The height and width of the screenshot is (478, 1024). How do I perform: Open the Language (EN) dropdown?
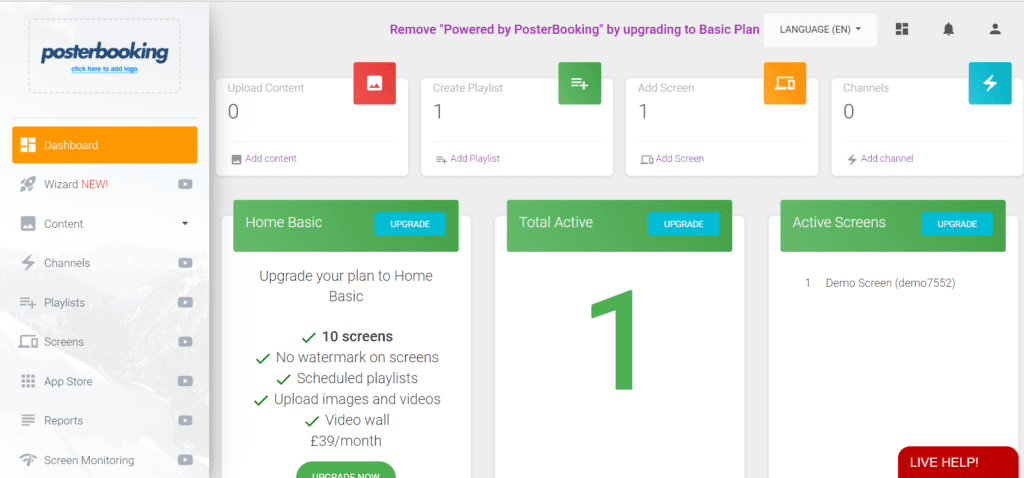click(x=820, y=29)
